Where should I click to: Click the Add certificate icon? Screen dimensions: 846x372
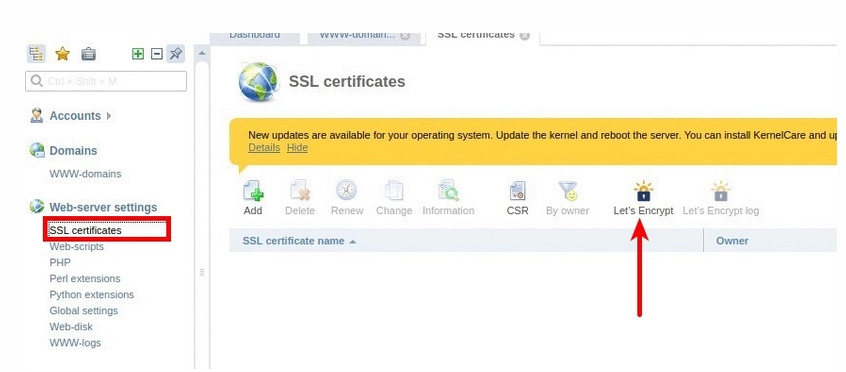coord(253,191)
